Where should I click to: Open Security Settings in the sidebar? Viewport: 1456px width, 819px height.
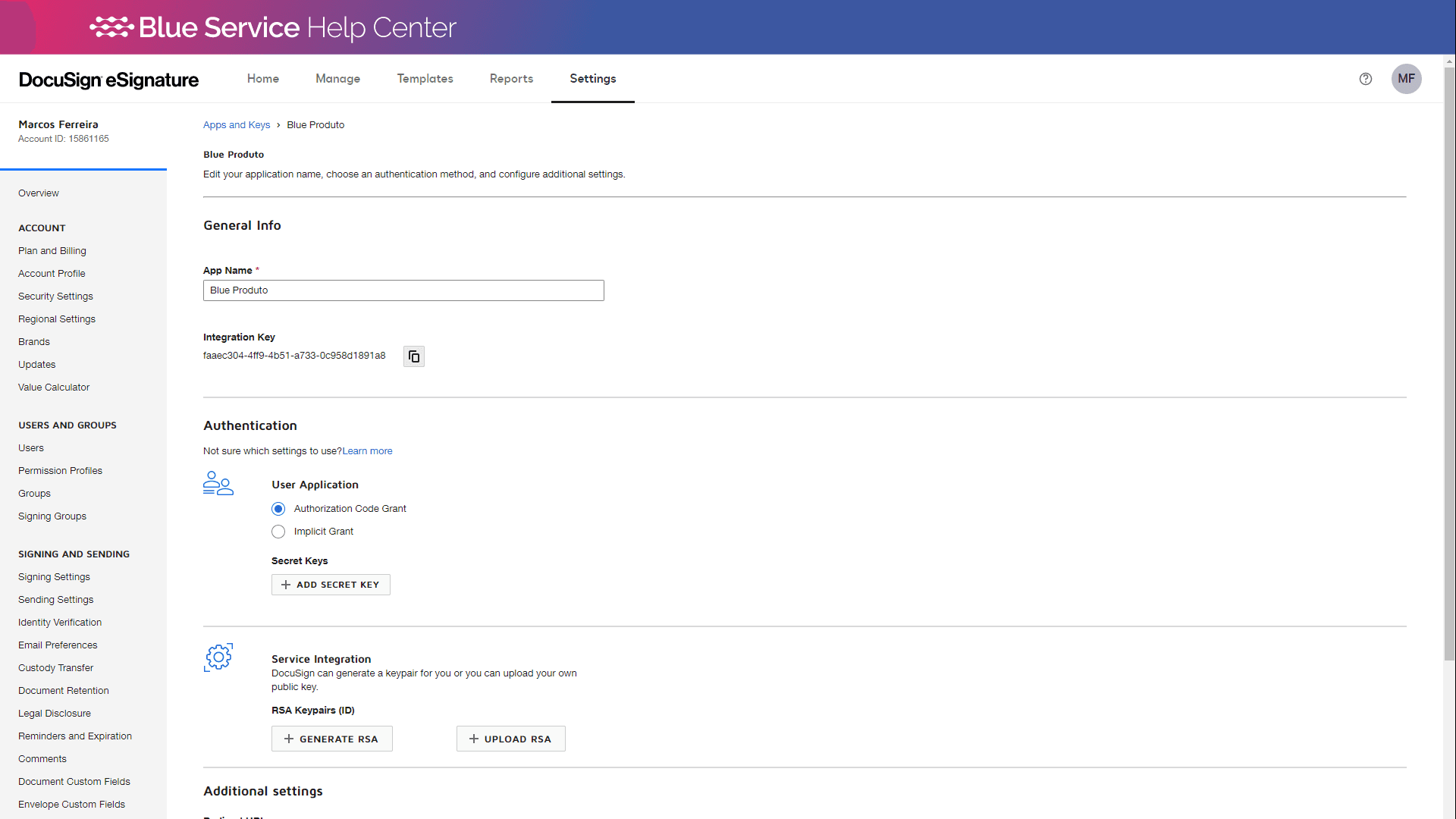click(55, 297)
